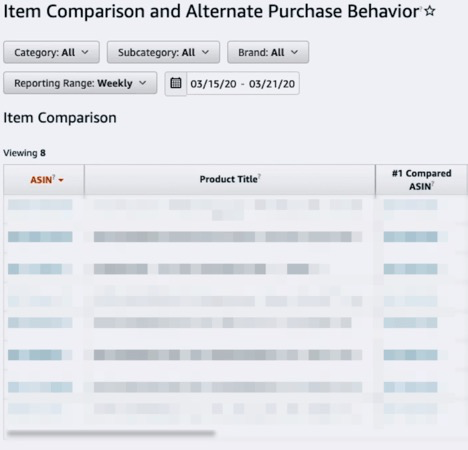468x450 pixels.
Task: Open the first blurred ASIN link in table
Action: [40, 205]
